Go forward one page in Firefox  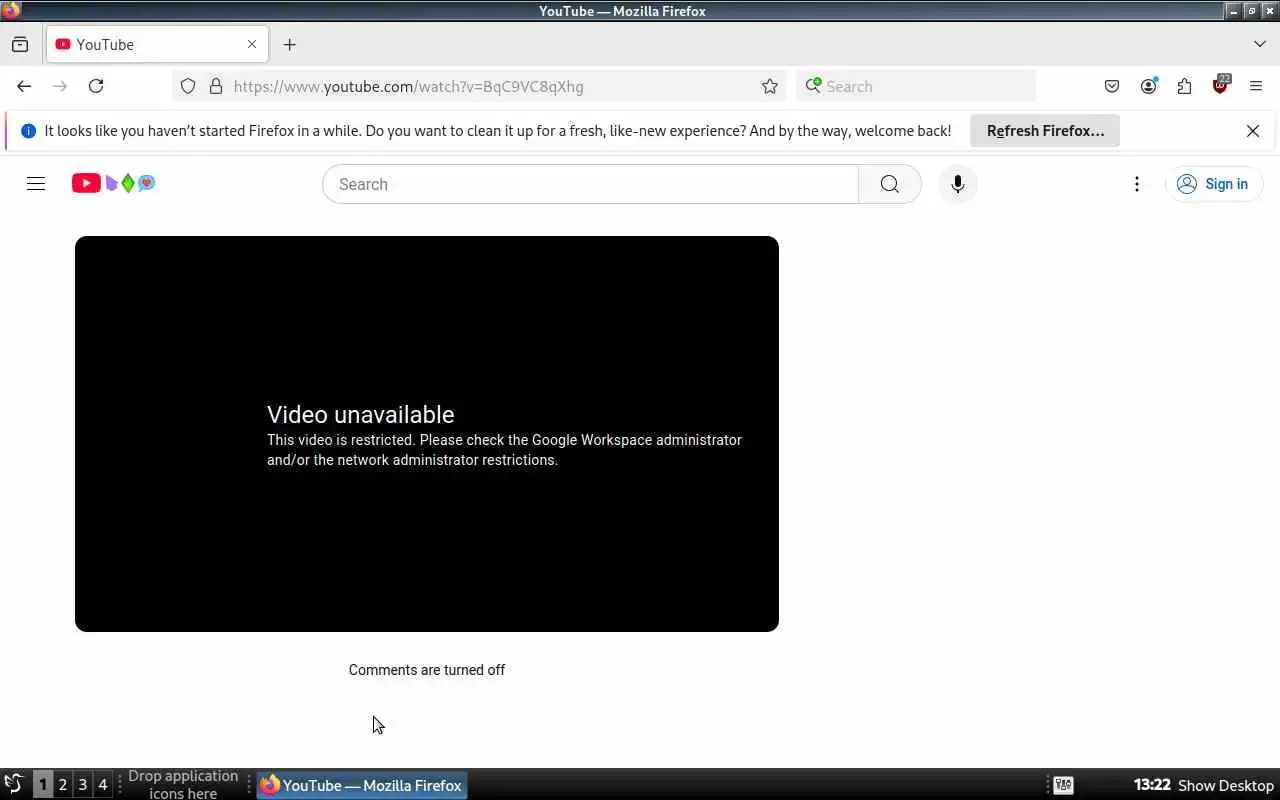point(60,86)
